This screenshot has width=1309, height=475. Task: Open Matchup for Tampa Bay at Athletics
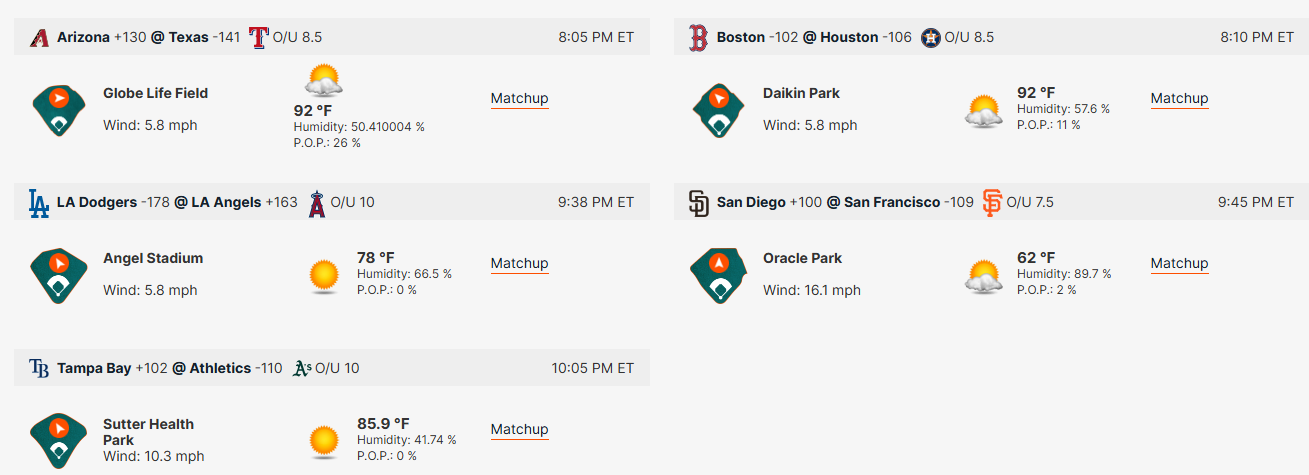coord(519,429)
